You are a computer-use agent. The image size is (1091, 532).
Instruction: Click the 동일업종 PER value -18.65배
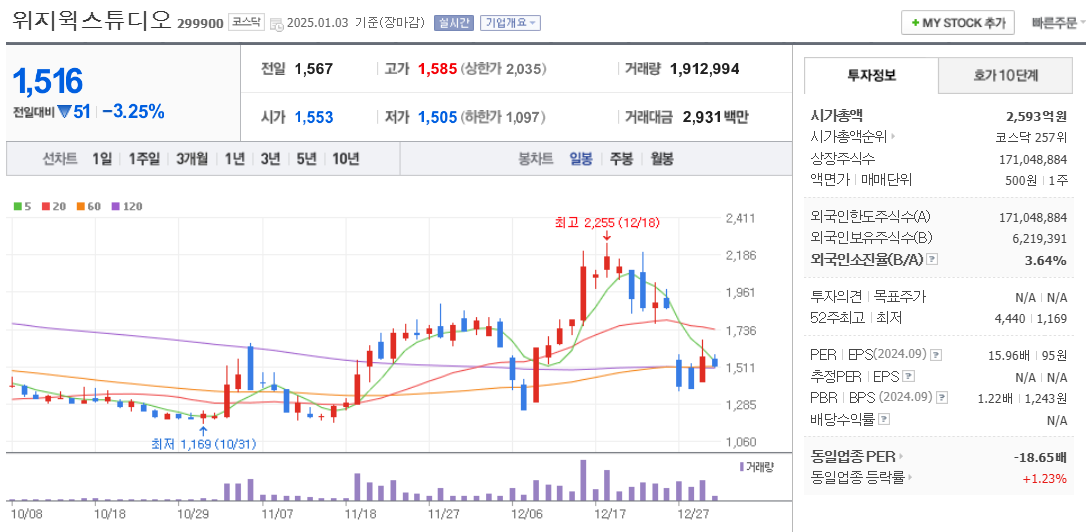point(1041,458)
